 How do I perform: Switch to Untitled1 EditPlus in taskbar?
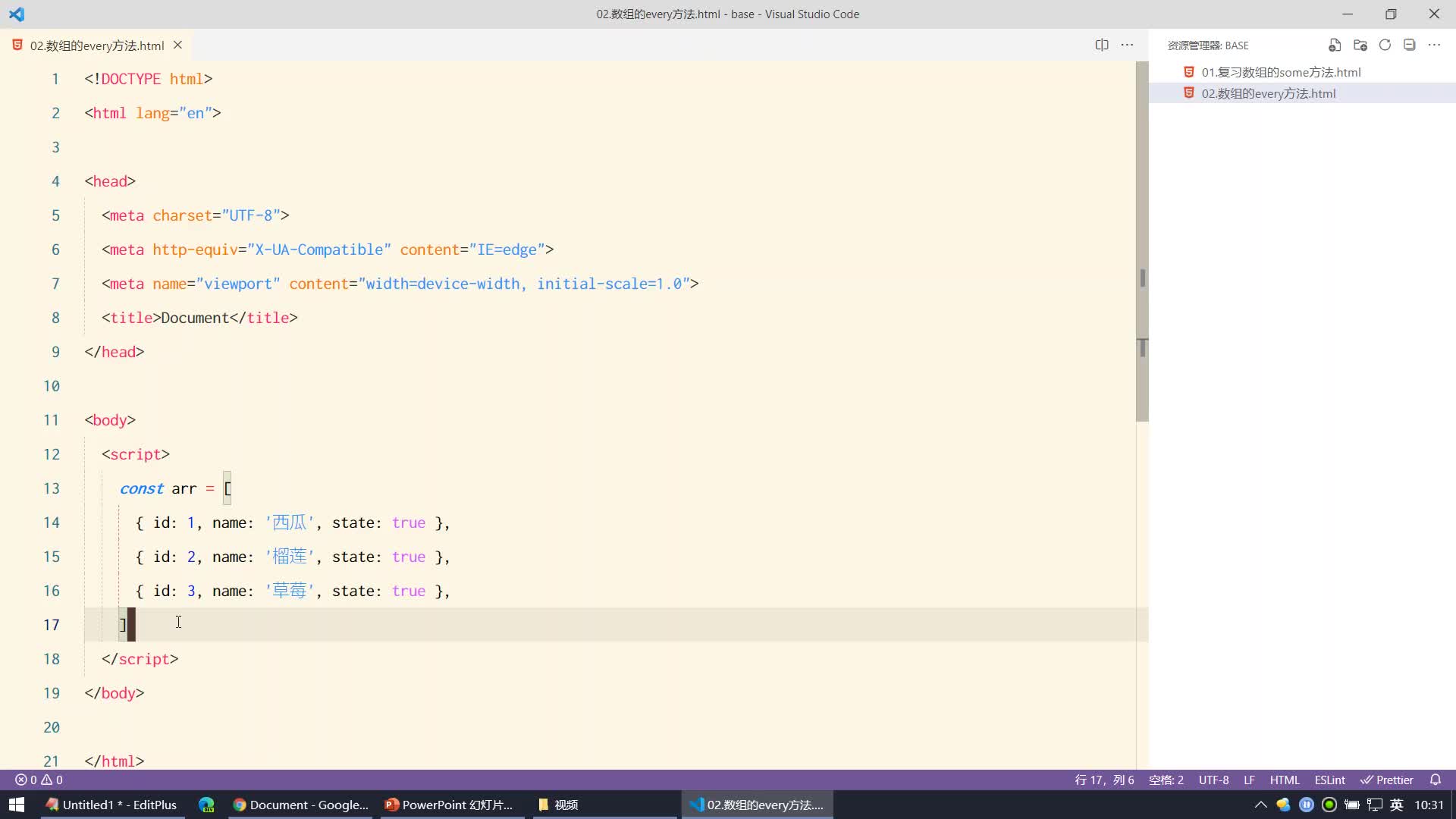111,805
